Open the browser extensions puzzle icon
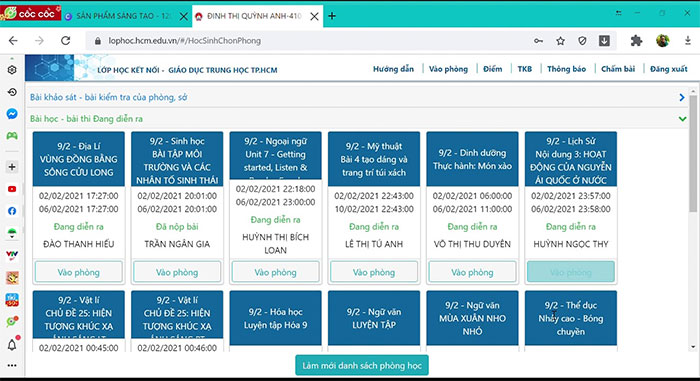The height and width of the screenshot is (381, 700). 636,41
